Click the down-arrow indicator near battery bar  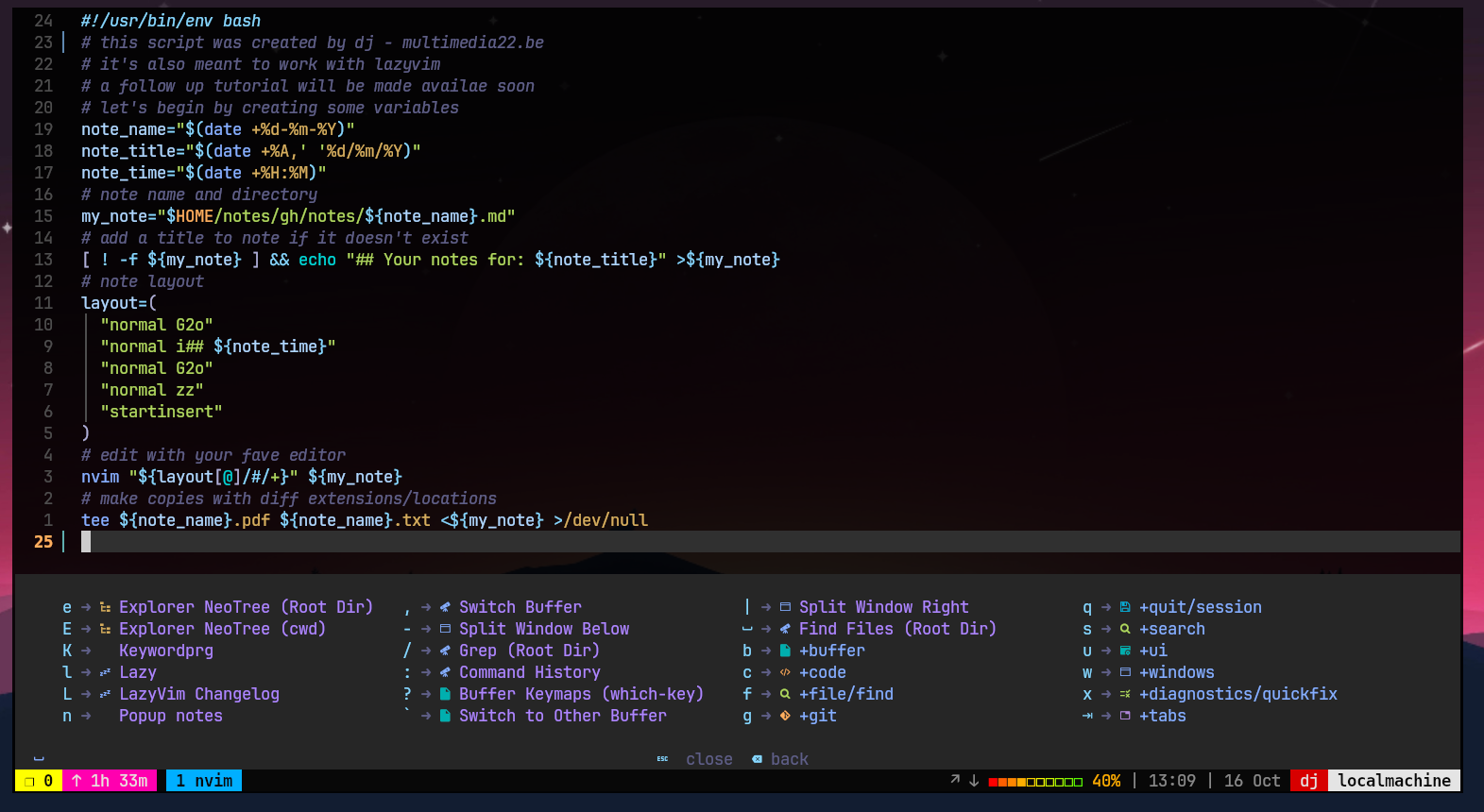click(974, 781)
